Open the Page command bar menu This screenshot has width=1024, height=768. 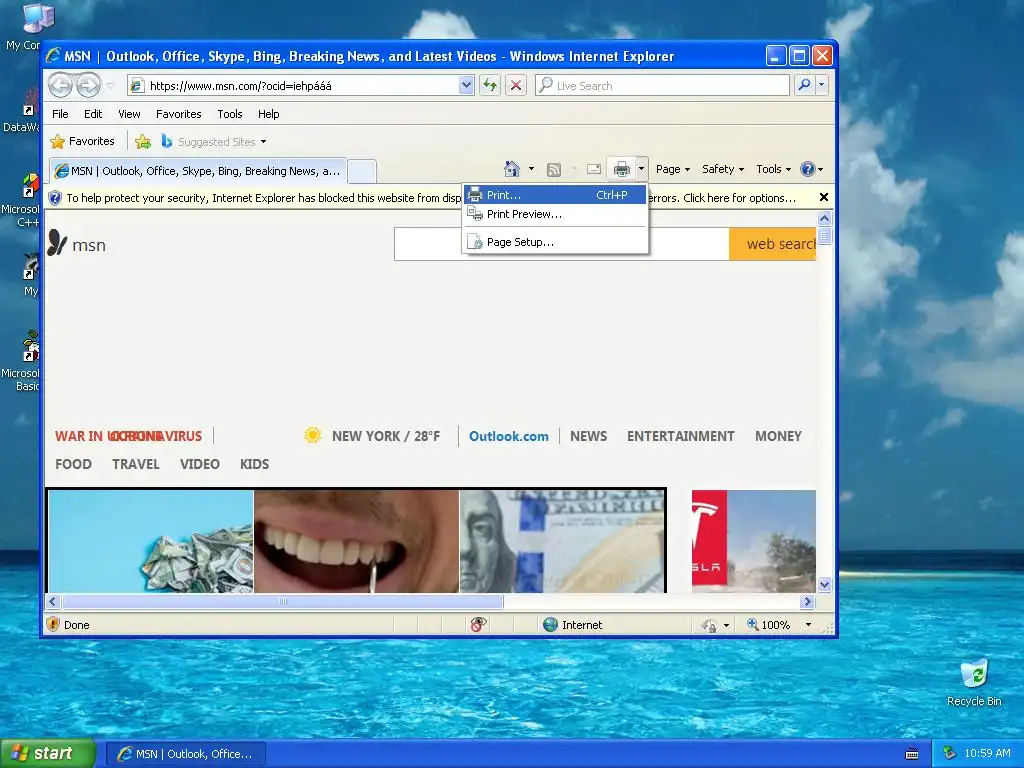click(673, 169)
